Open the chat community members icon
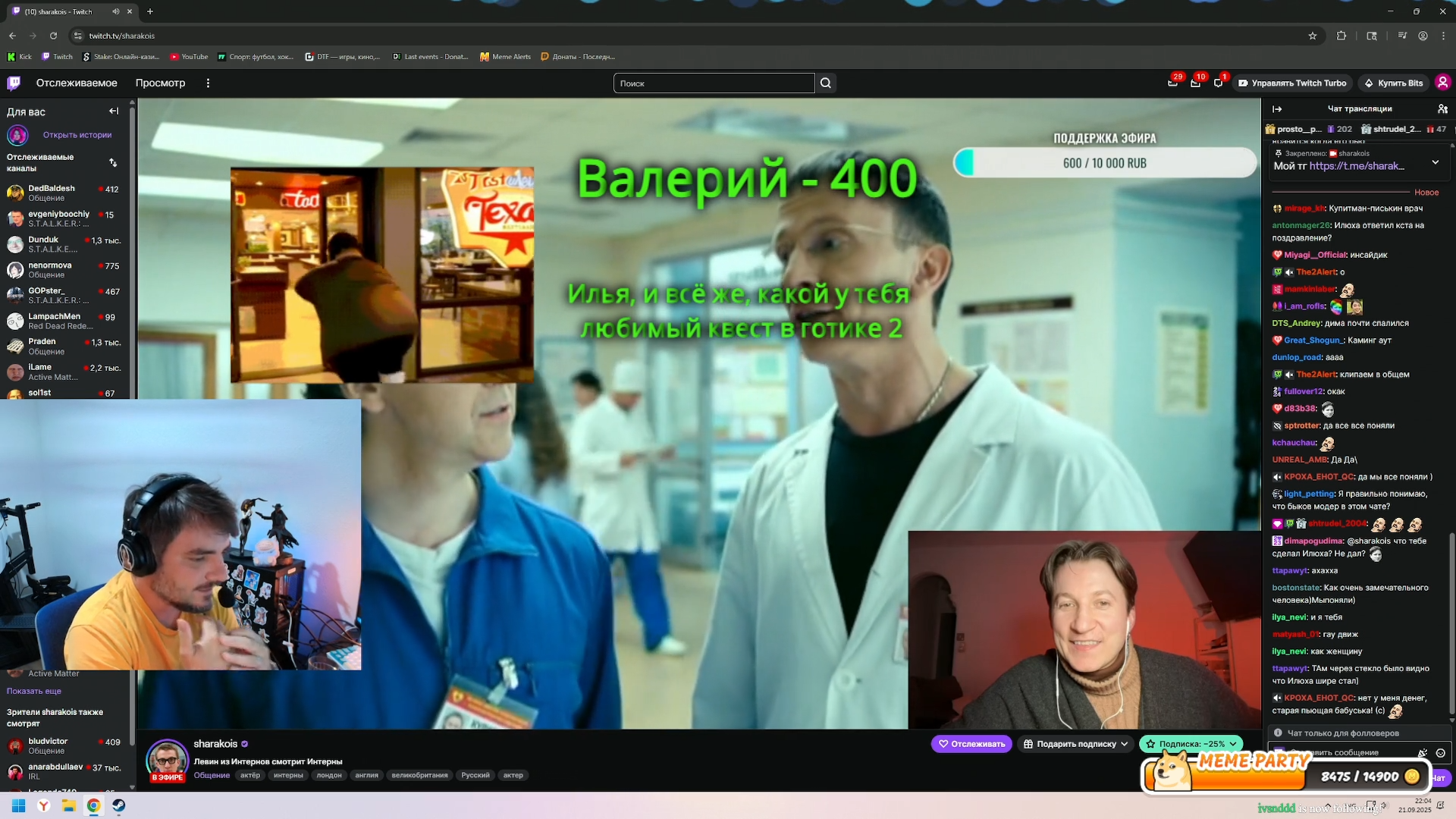The width and height of the screenshot is (1456, 819). [x=1442, y=109]
